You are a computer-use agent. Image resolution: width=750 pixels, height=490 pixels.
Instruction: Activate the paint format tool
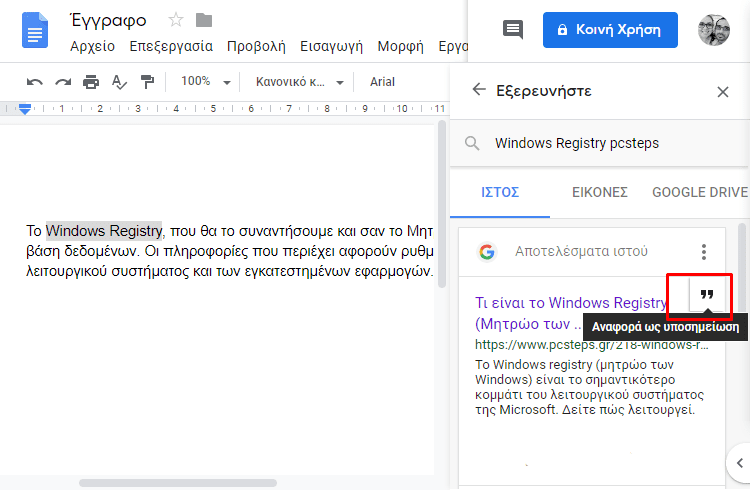(x=147, y=82)
